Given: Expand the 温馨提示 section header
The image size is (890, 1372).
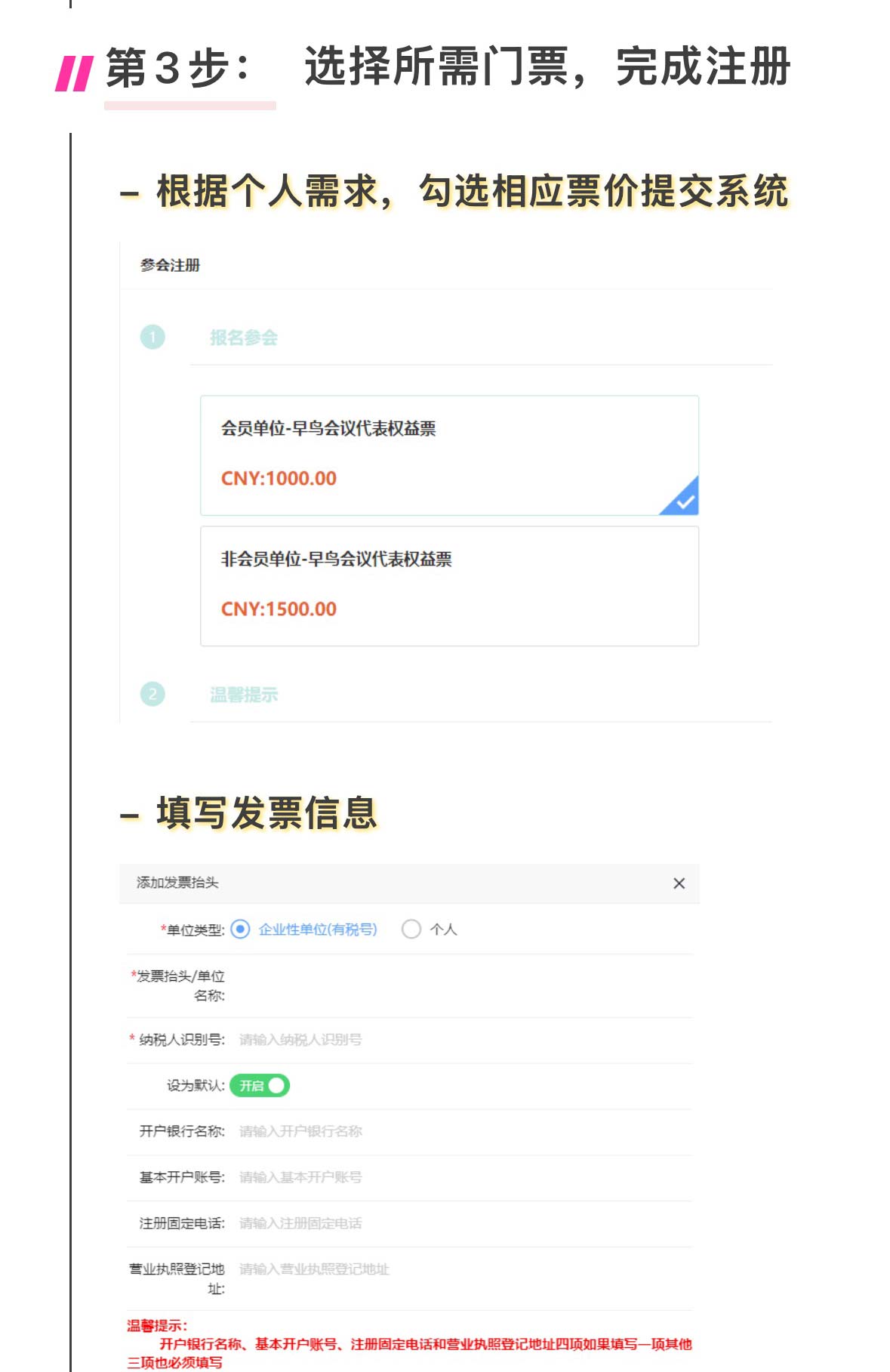Looking at the screenshot, I should coord(244,695).
